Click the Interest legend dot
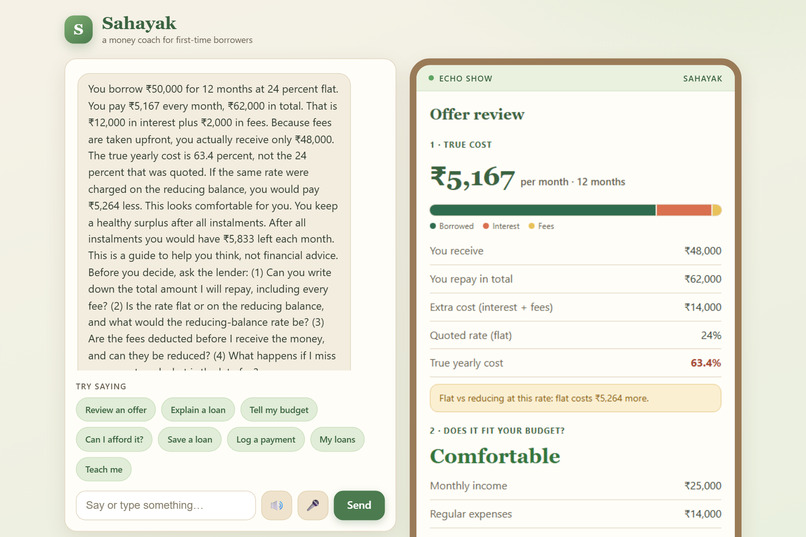The height and width of the screenshot is (537, 806). (x=486, y=226)
